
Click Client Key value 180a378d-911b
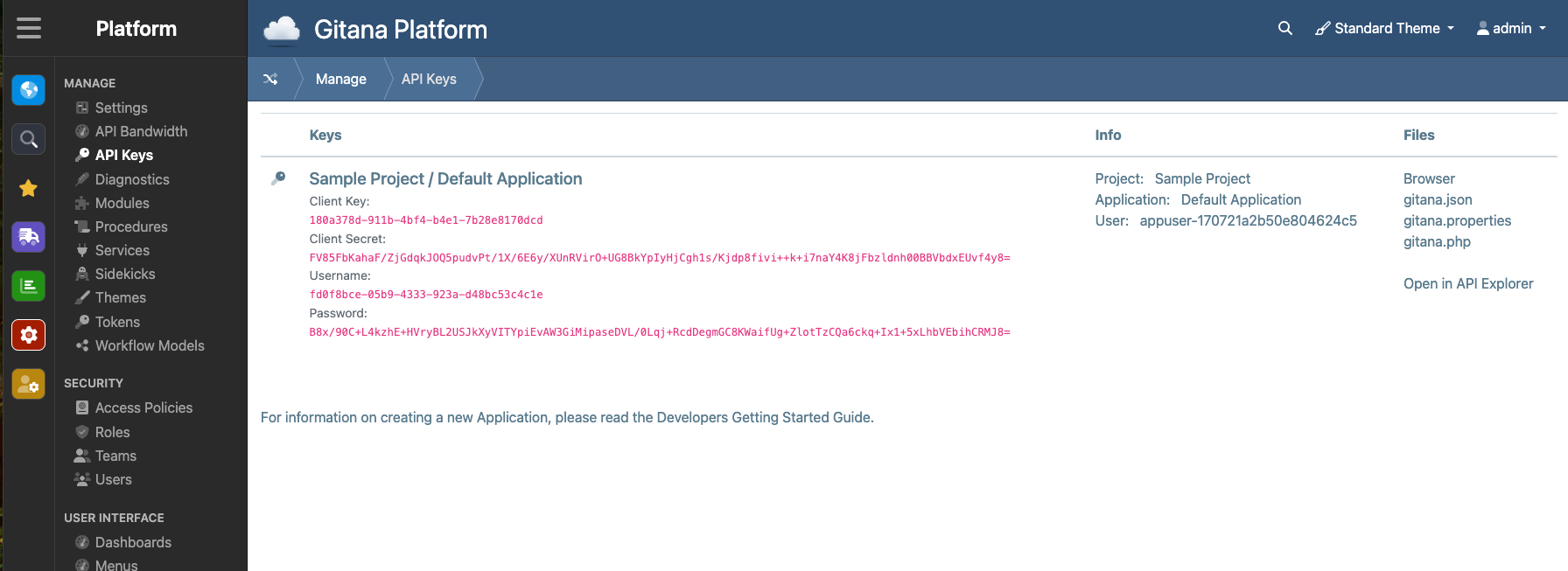pyautogui.click(x=426, y=220)
